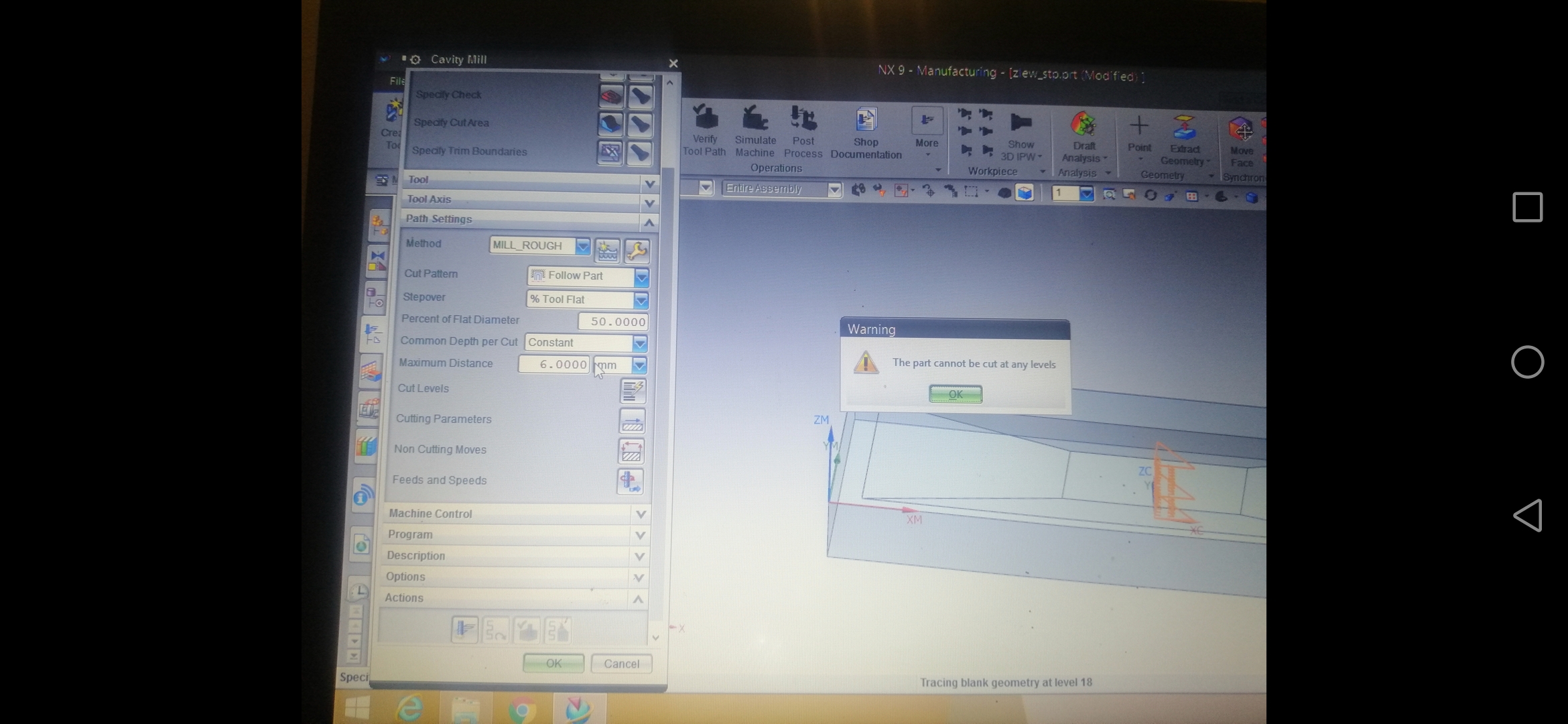Click Simulate Machine ribbon icon
This screenshot has height=724, width=1568.
(755, 131)
